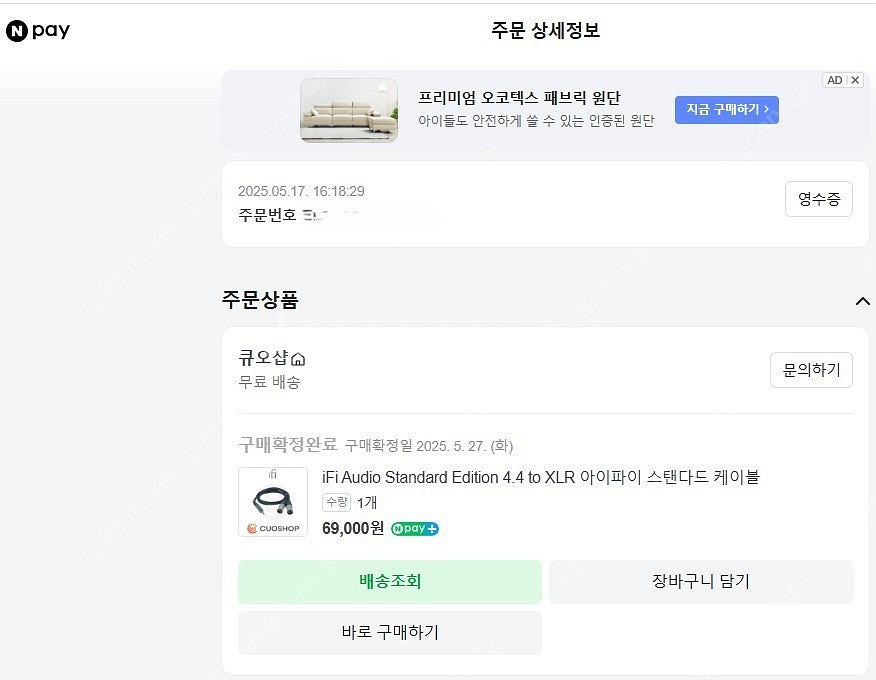The image size is (876, 680).
Task: Visit the 큐오샵 store name
Action: coord(262,358)
